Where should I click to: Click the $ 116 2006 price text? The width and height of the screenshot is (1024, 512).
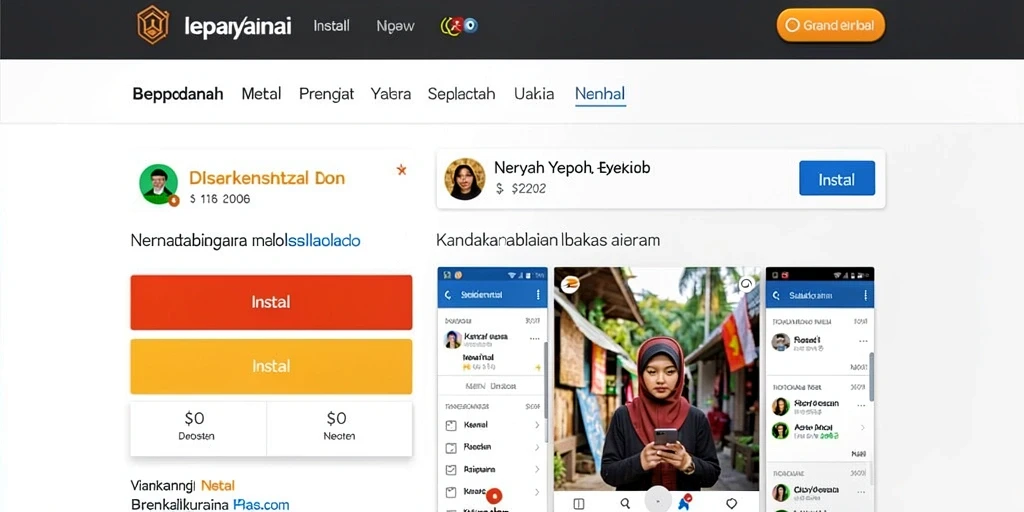tap(220, 199)
